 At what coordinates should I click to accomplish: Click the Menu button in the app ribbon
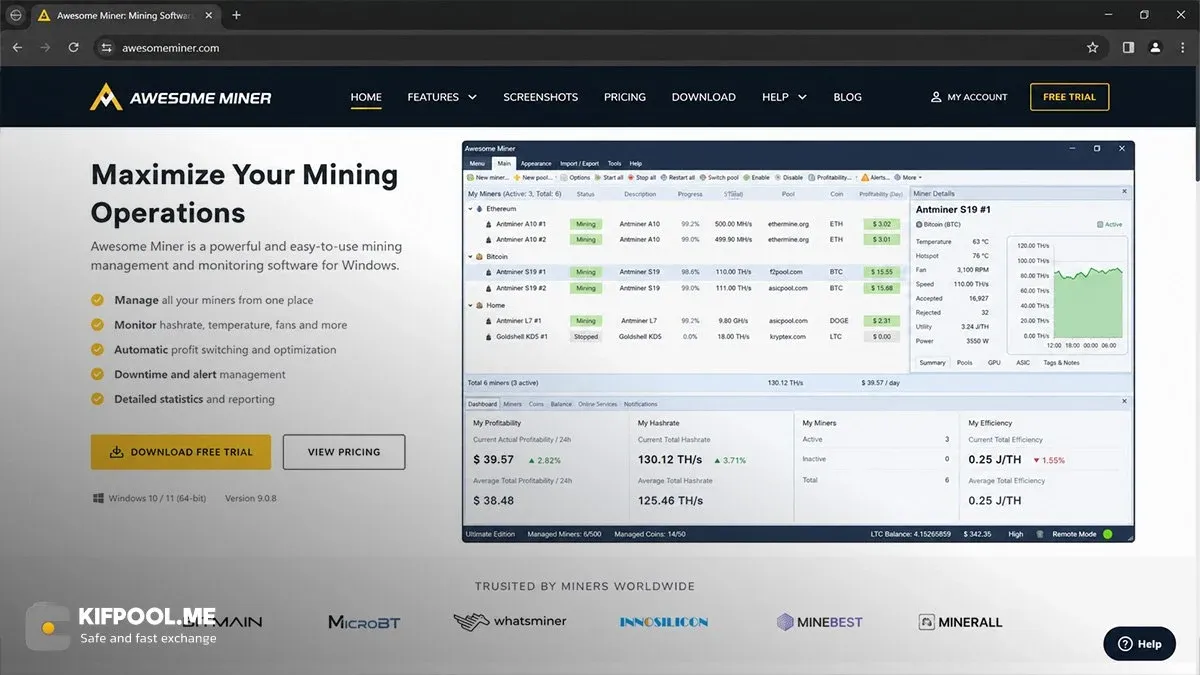477,163
